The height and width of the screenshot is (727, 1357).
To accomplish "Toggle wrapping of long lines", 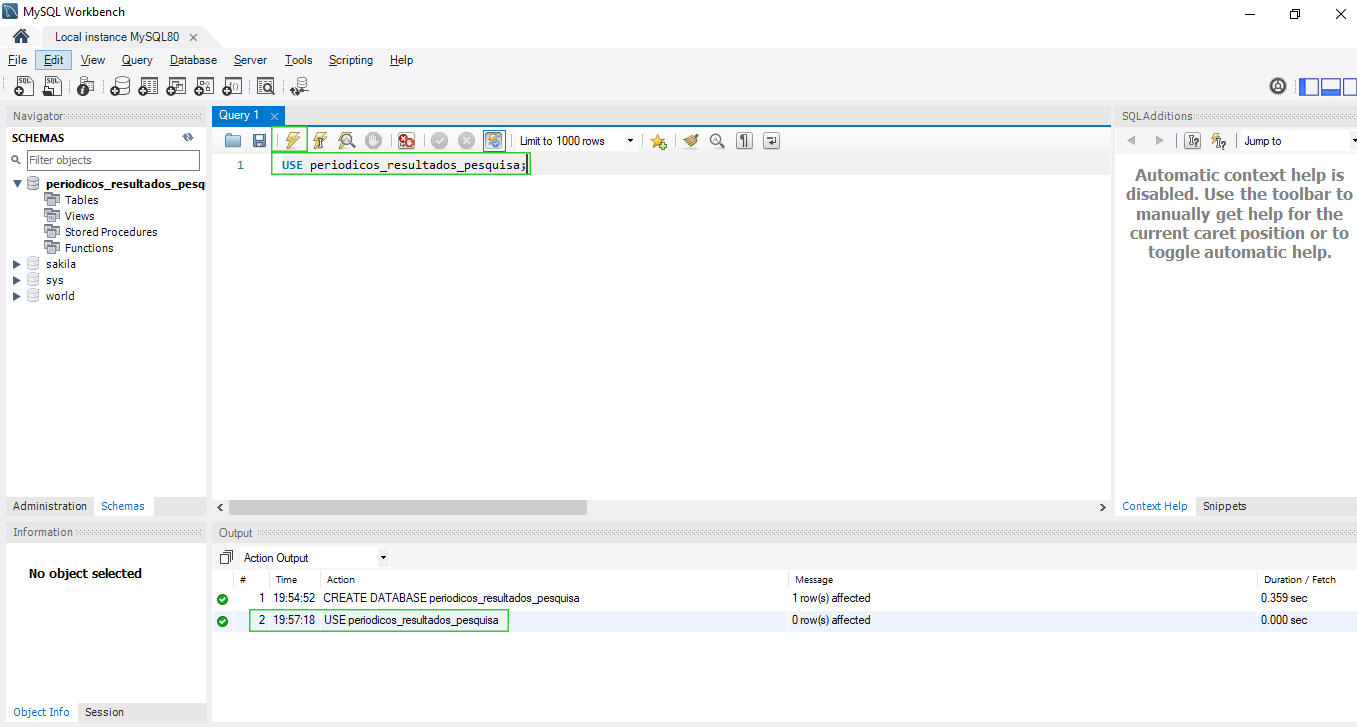I will (771, 140).
